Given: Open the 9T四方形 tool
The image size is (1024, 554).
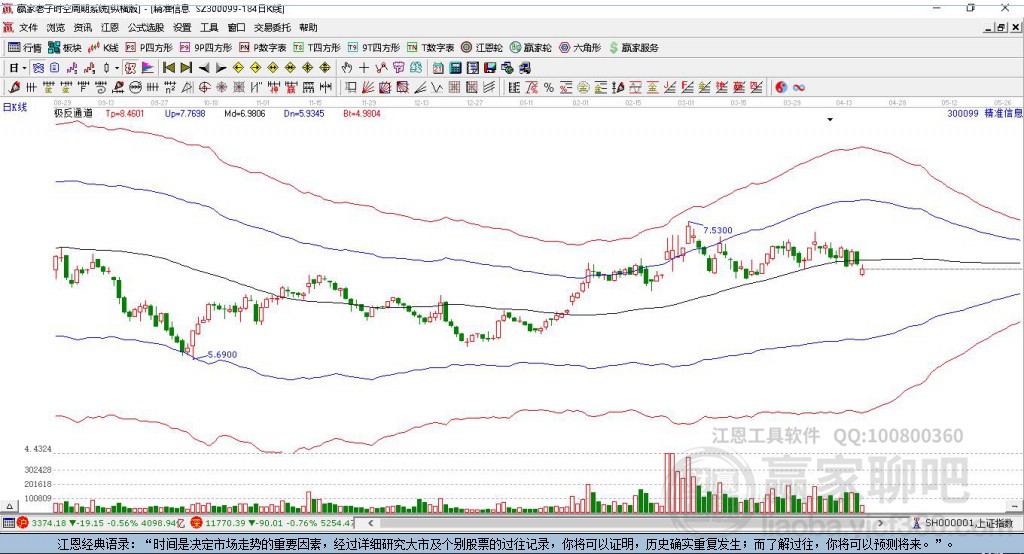Looking at the screenshot, I should [373, 48].
